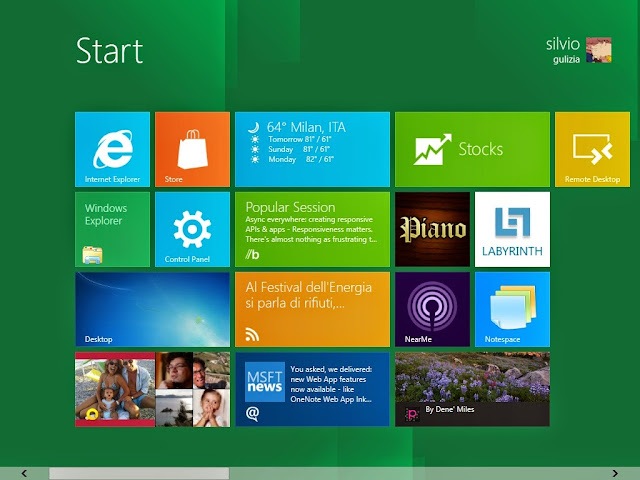
Task: Click the Start heading text
Action: [109, 51]
